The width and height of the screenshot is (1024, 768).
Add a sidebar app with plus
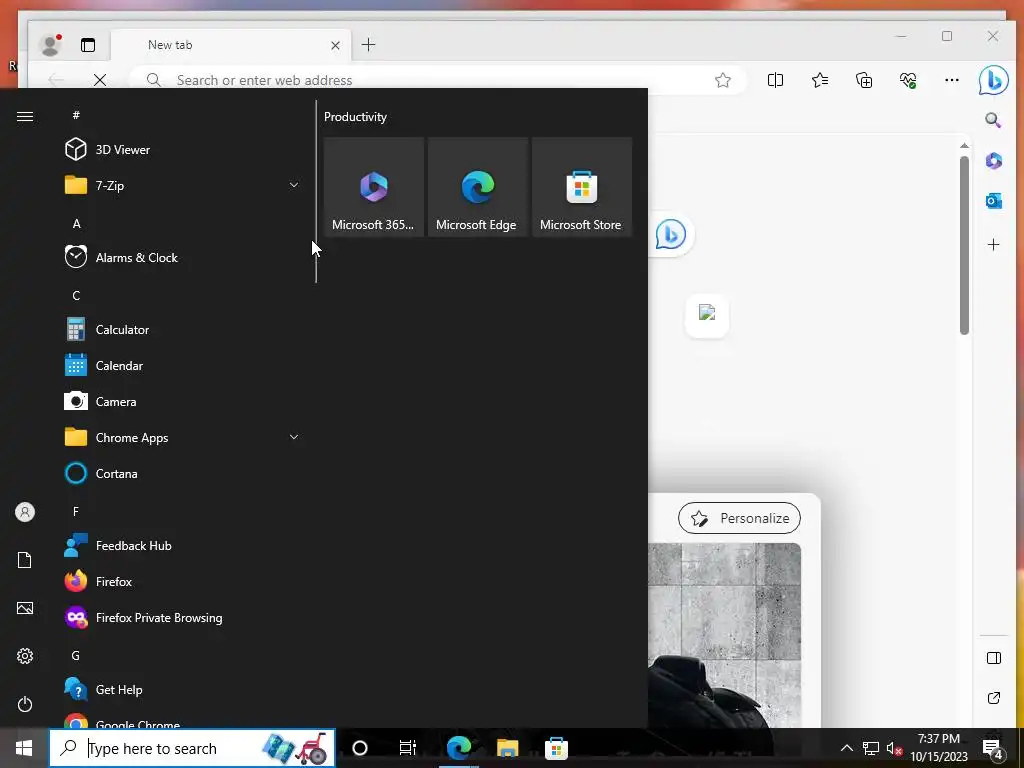click(x=993, y=245)
